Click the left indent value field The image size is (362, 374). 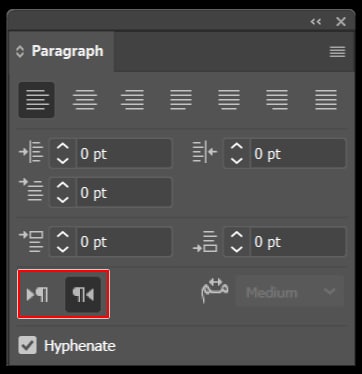124,154
